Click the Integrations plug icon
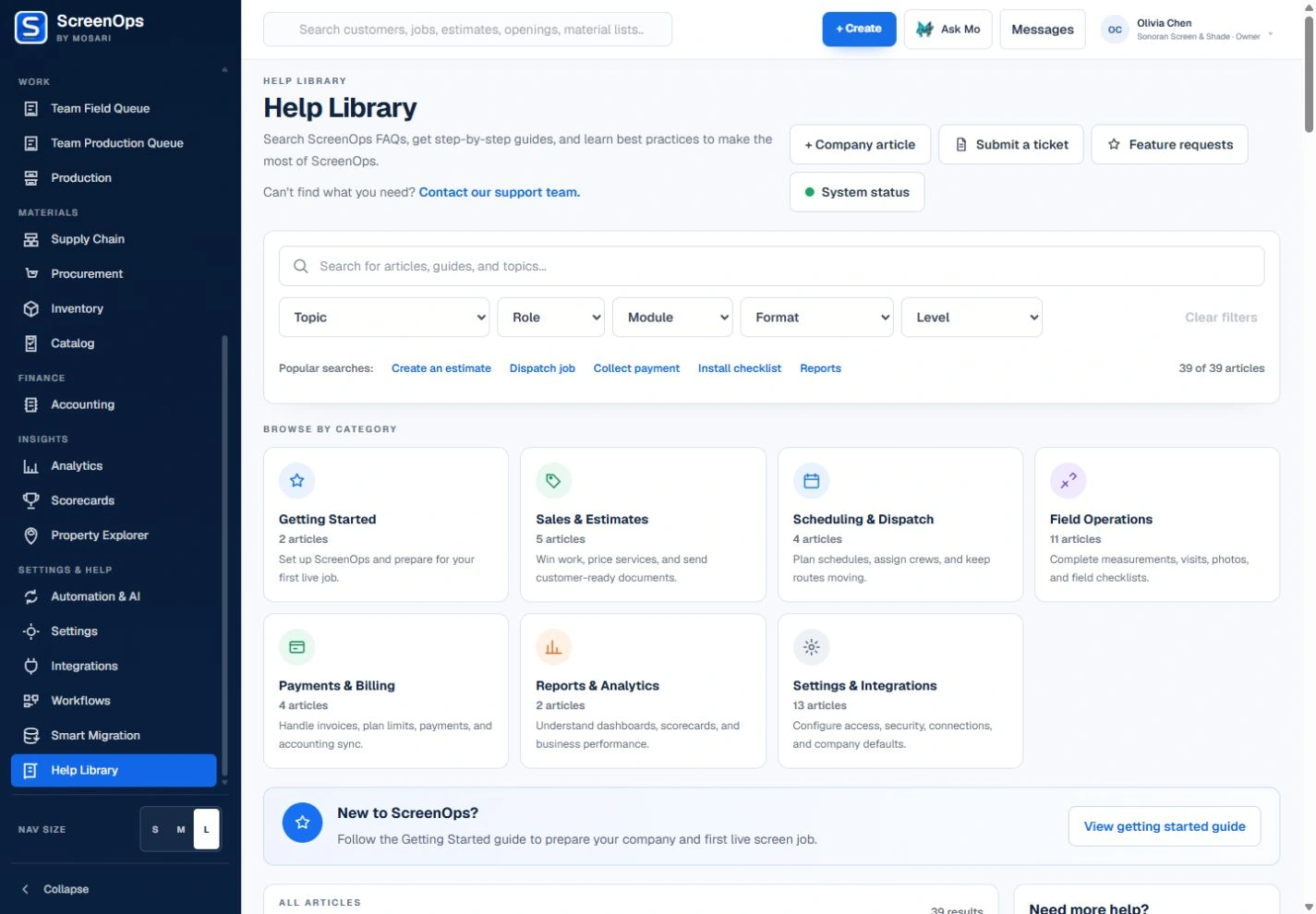The height and width of the screenshot is (914, 1316). (x=30, y=667)
